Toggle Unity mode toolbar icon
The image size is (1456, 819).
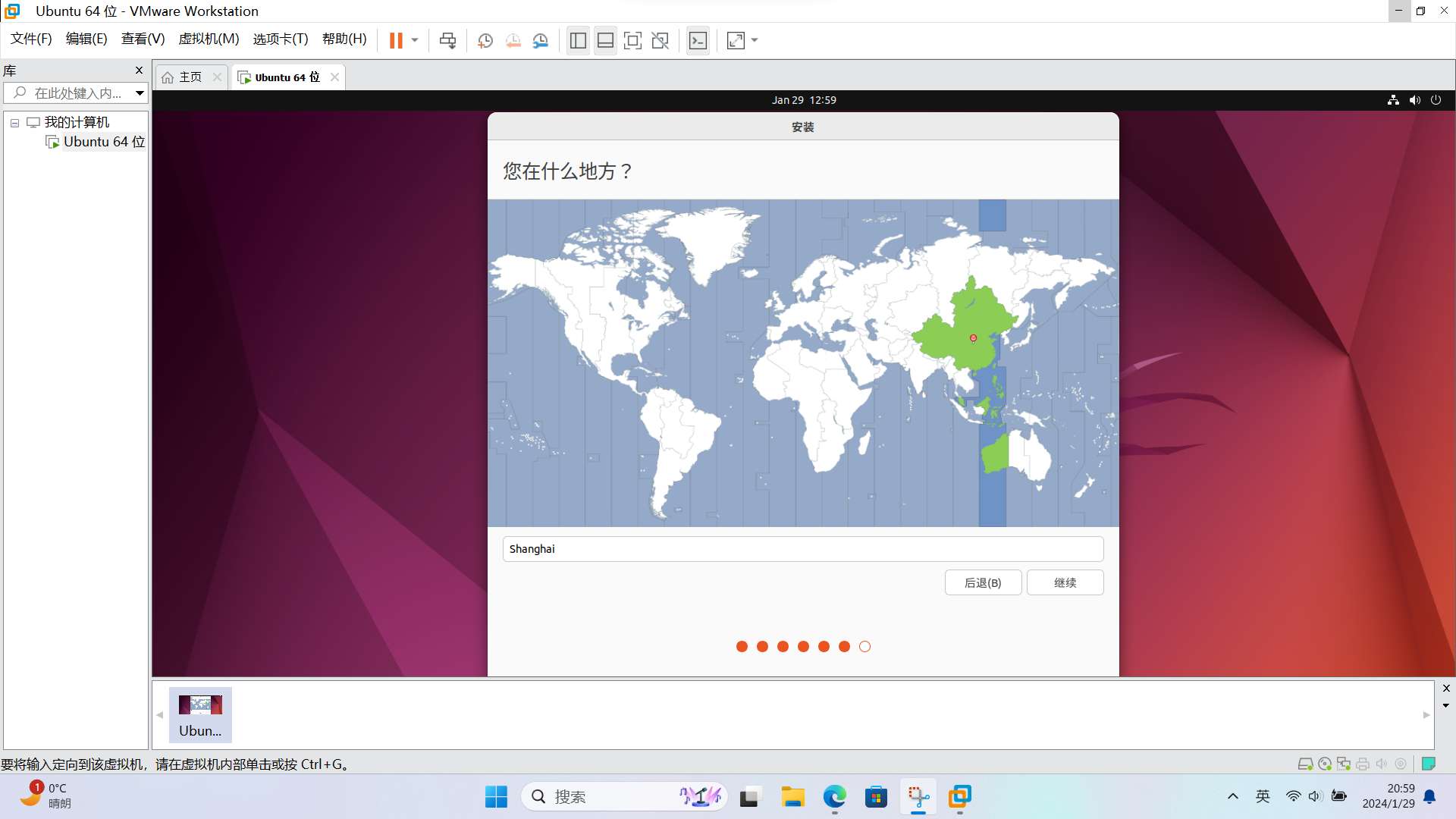pyautogui.click(x=660, y=40)
